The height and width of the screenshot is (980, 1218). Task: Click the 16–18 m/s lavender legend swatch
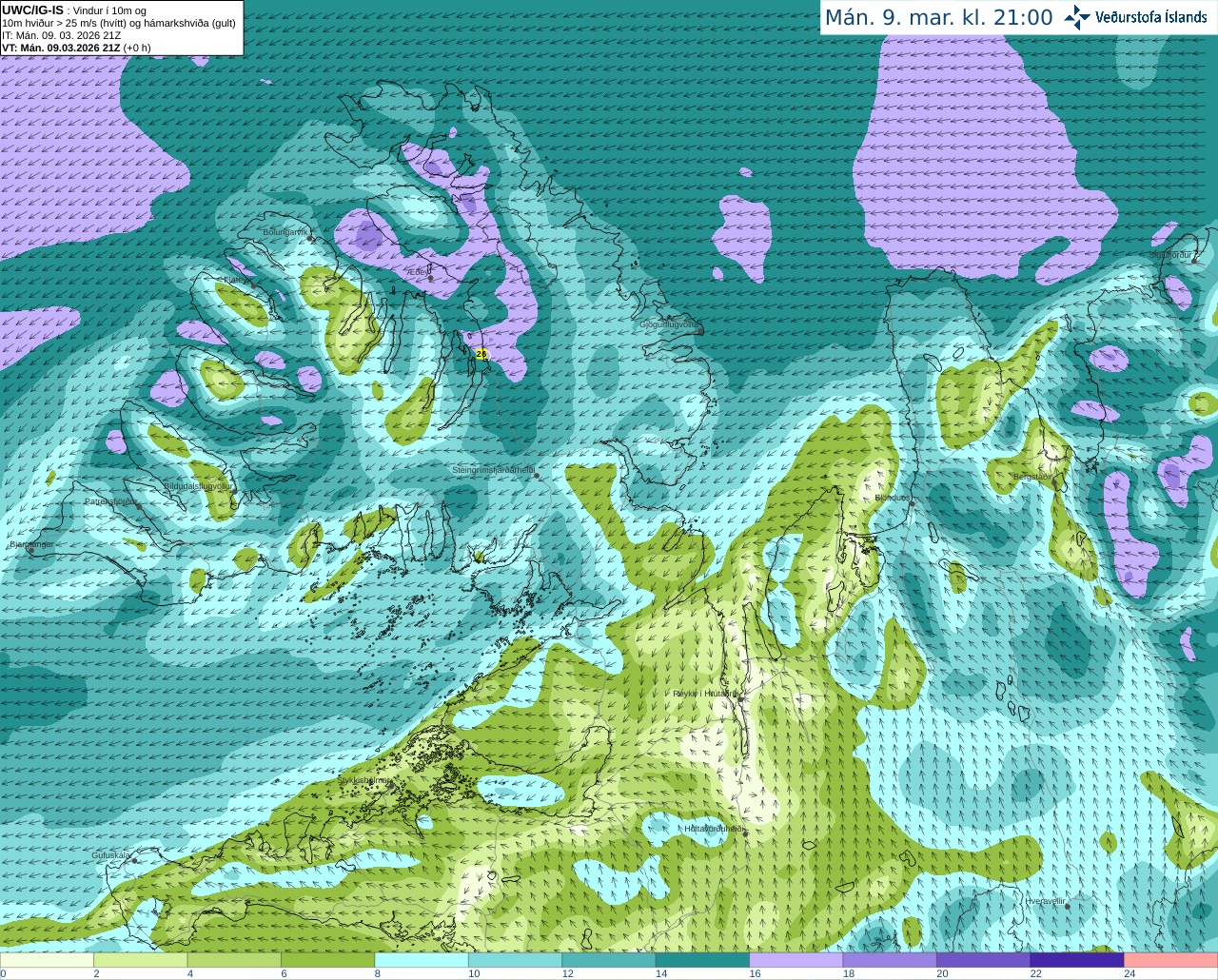pyautogui.click(x=796, y=959)
